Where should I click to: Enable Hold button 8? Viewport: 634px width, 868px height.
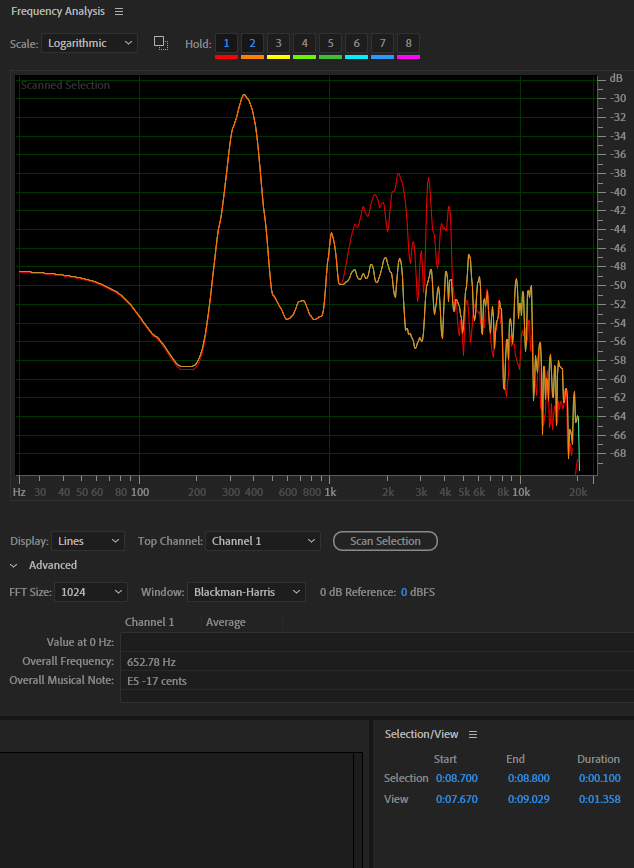(x=408, y=43)
